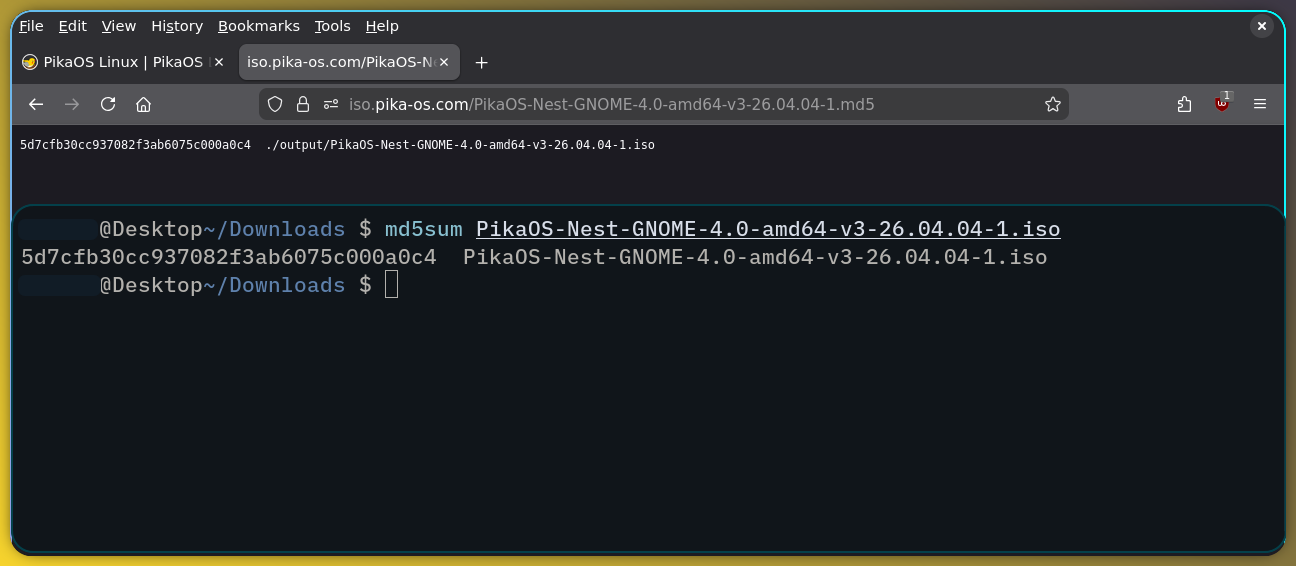Open tracking protection shield panel
Image resolution: width=1296 pixels, height=566 pixels.
click(275, 104)
